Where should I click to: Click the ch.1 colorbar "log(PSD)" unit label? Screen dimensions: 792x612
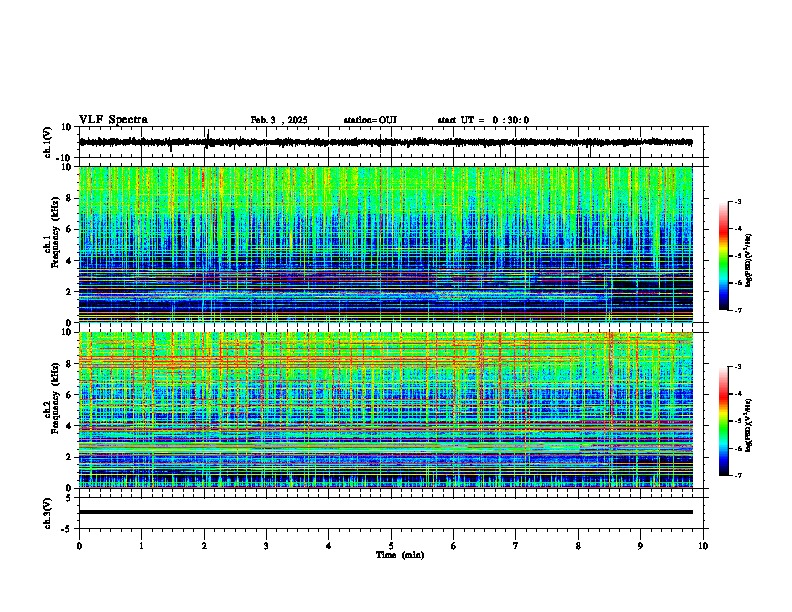(x=748, y=260)
